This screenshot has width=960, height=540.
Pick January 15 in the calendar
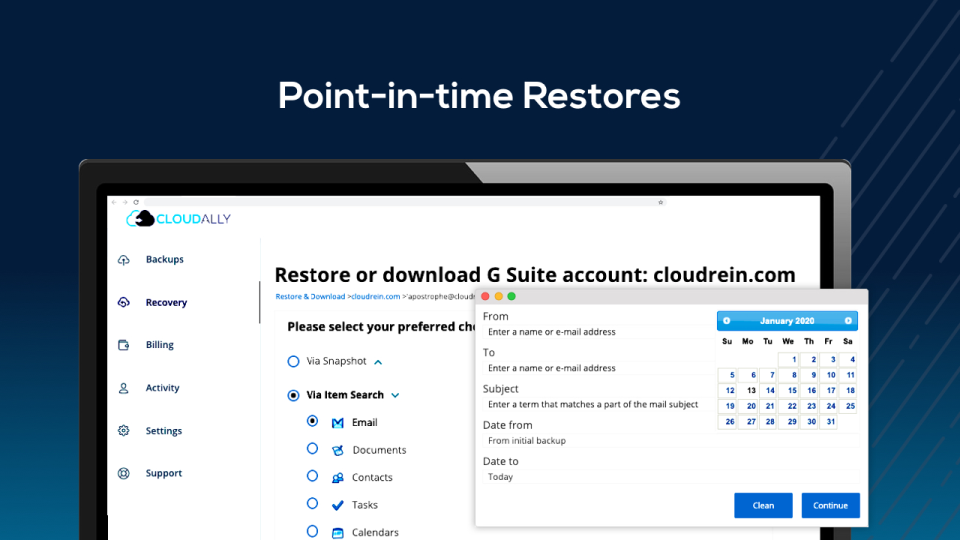[x=789, y=391]
